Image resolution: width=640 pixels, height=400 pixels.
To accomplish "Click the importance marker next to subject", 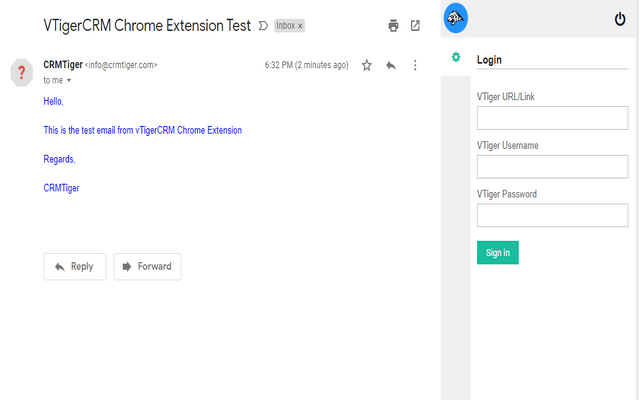I will pos(263,26).
